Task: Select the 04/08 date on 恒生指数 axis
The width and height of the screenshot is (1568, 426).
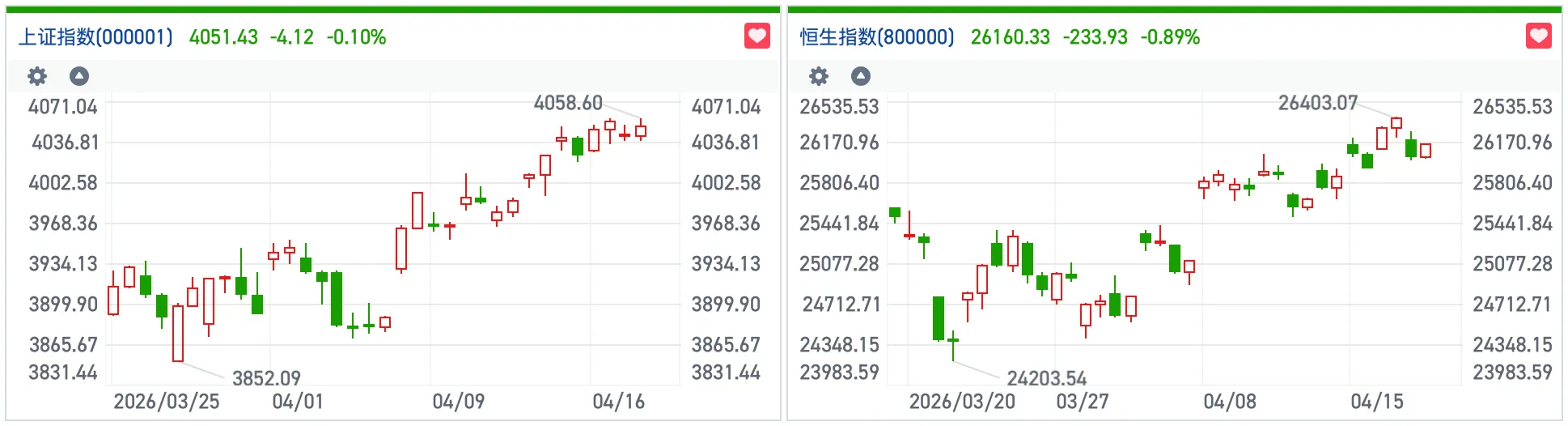Action: [x=1230, y=402]
